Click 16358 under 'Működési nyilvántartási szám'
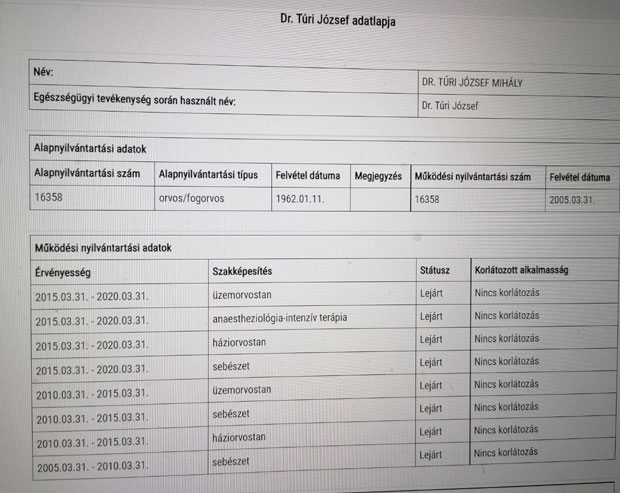 pyautogui.click(x=427, y=199)
